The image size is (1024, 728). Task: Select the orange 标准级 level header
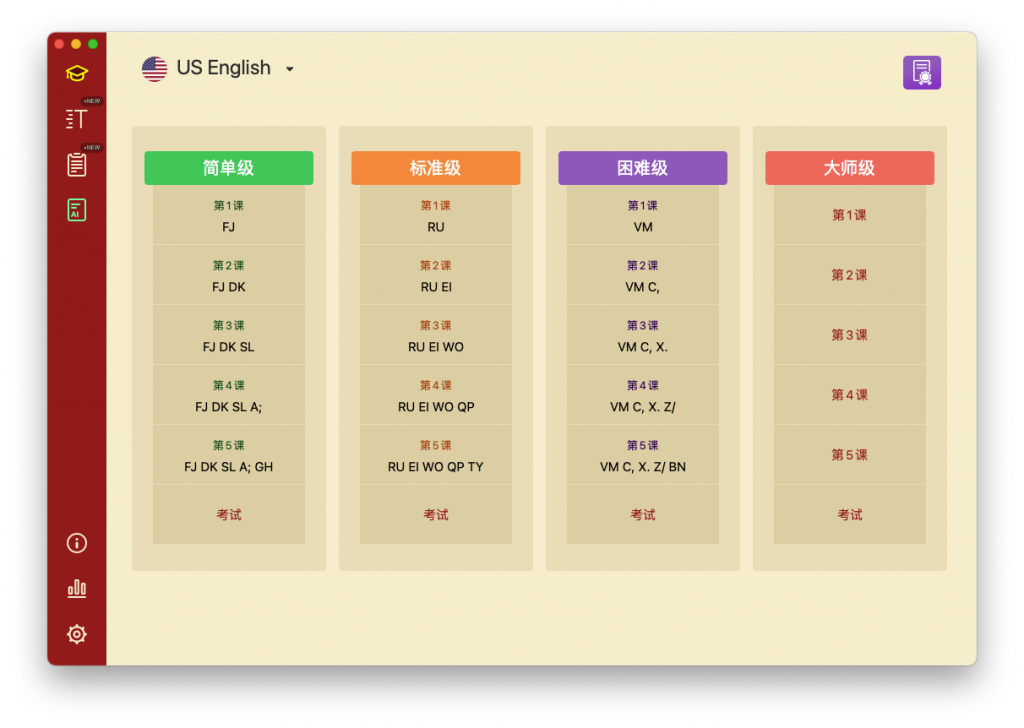click(x=436, y=168)
